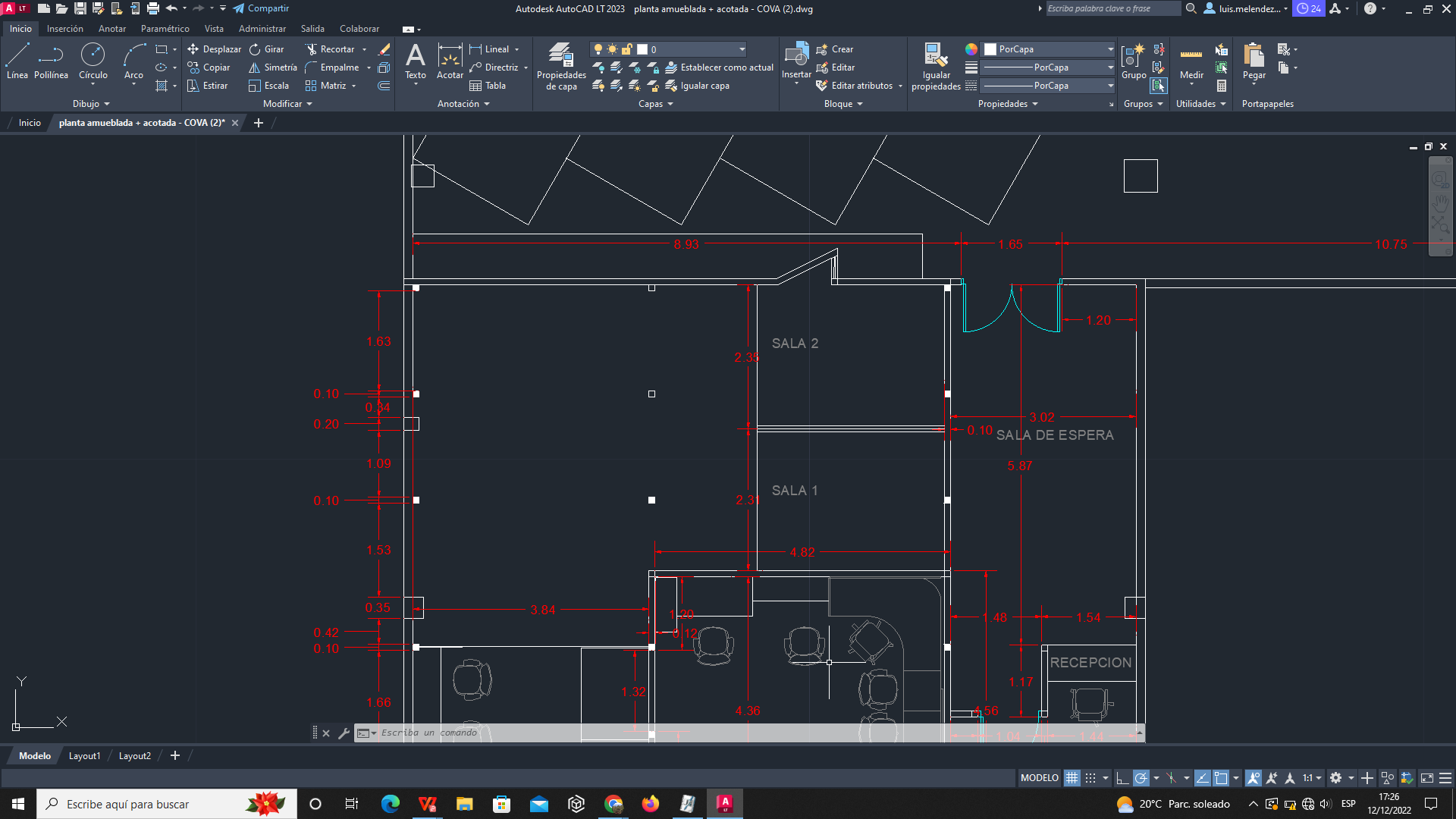
Task: Open Windows Start menu
Action: pos(18,804)
